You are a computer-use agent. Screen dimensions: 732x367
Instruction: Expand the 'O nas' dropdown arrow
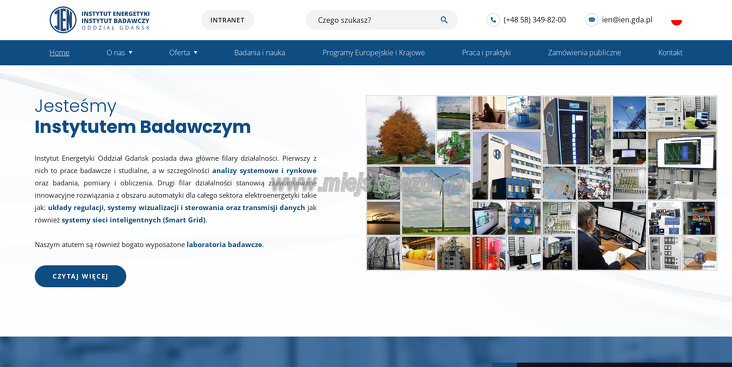pos(131,53)
